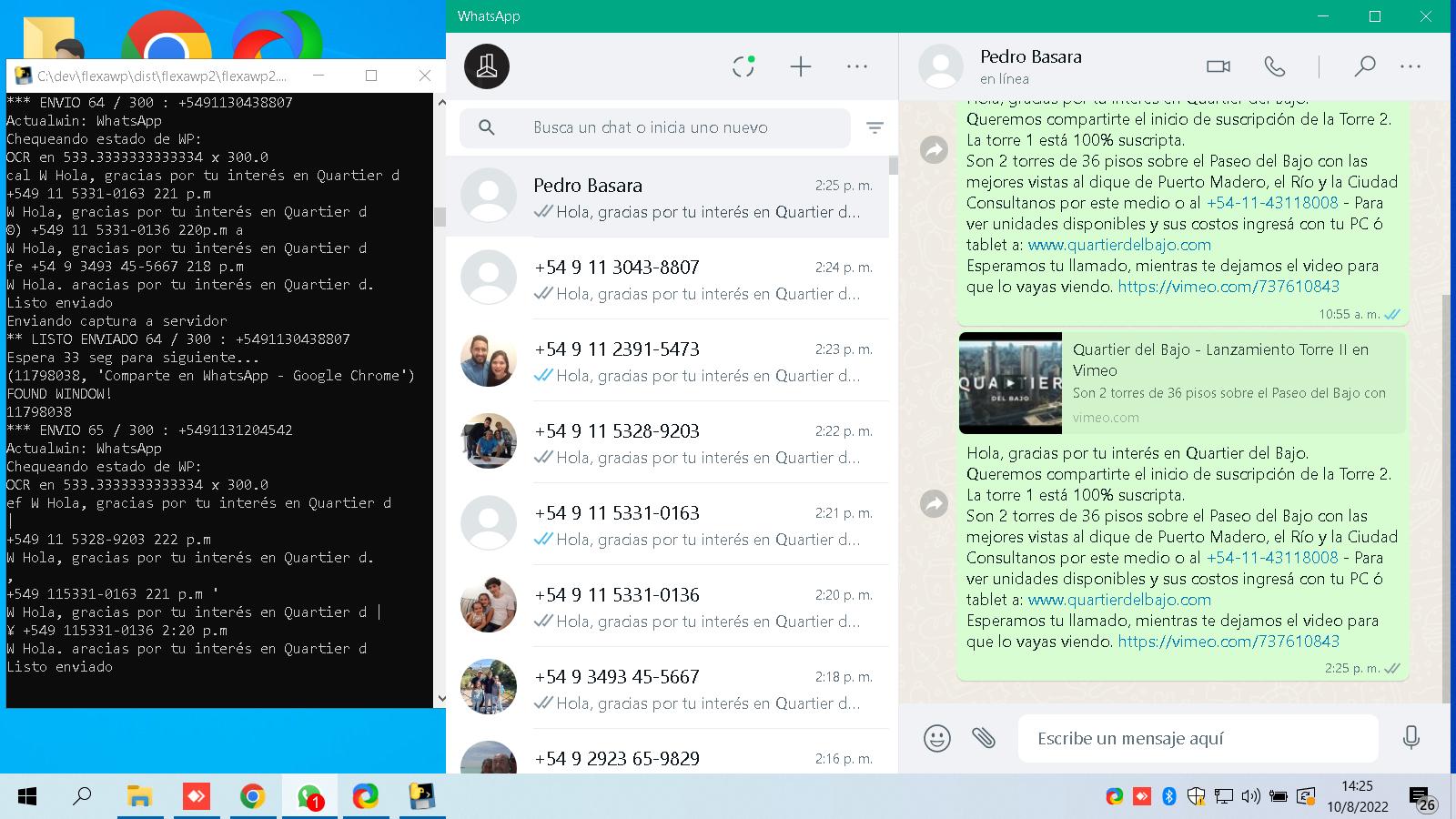The width and height of the screenshot is (1456, 819).
Task: Click the chat filter icon
Action: click(x=875, y=128)
